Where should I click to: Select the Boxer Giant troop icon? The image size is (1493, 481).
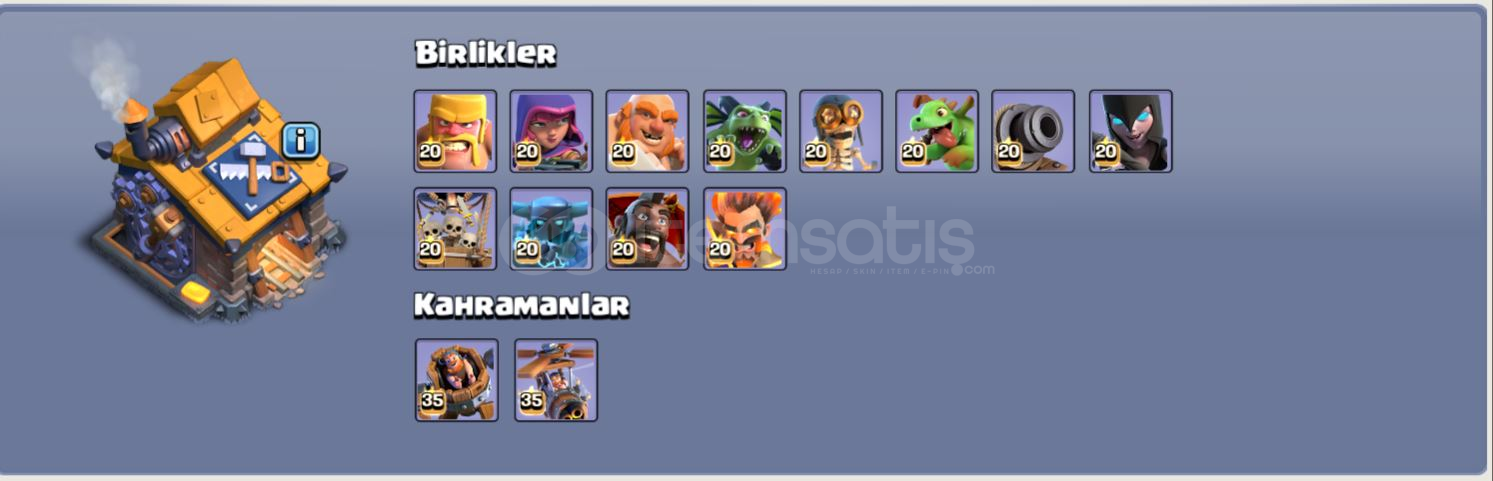(647, 131)
